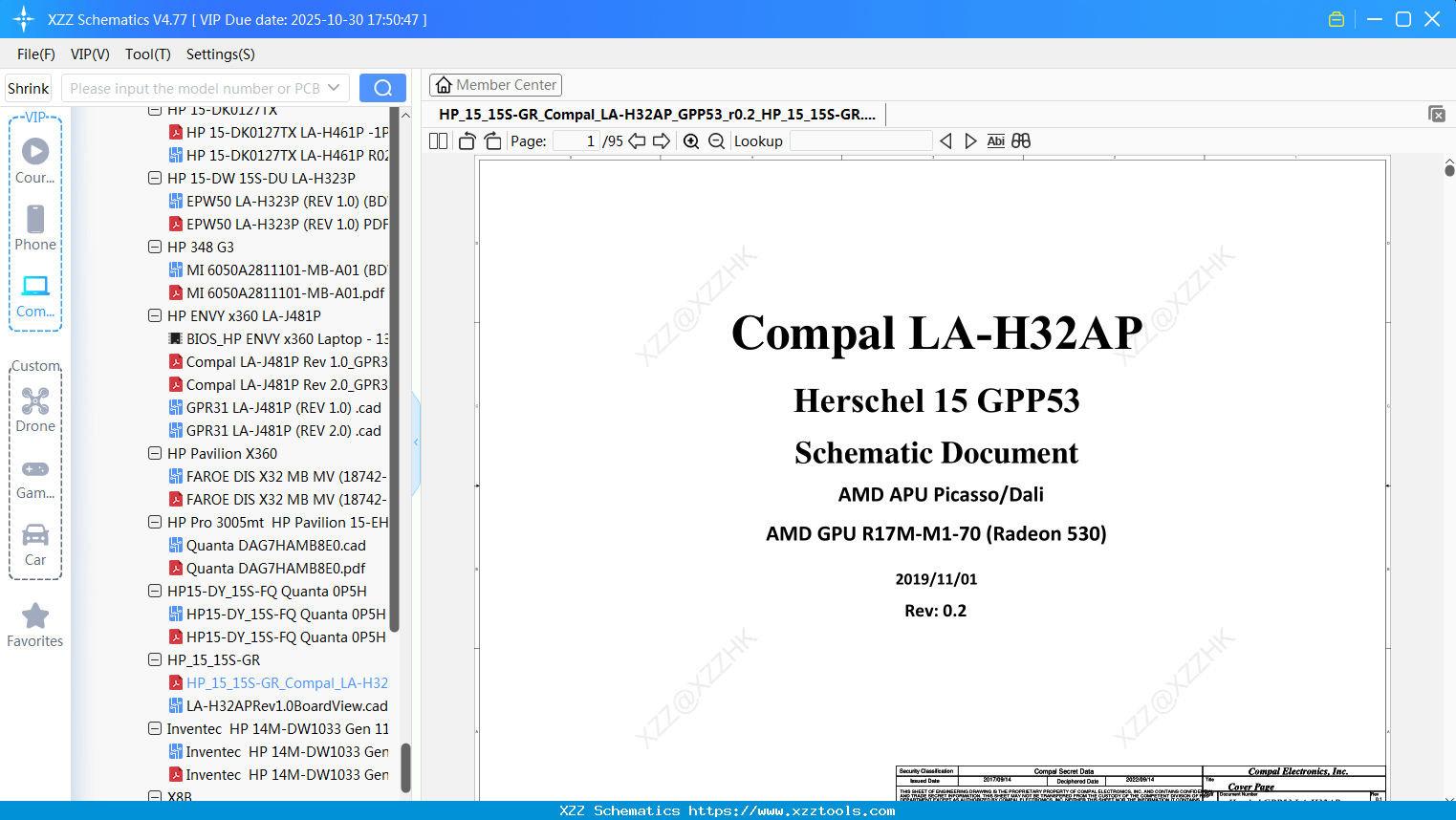Image resolution: width=1456 pixels, height=820 pixels.
Task: Open FAROE DIS X32 MB MV pdf file
Action: 278,499
